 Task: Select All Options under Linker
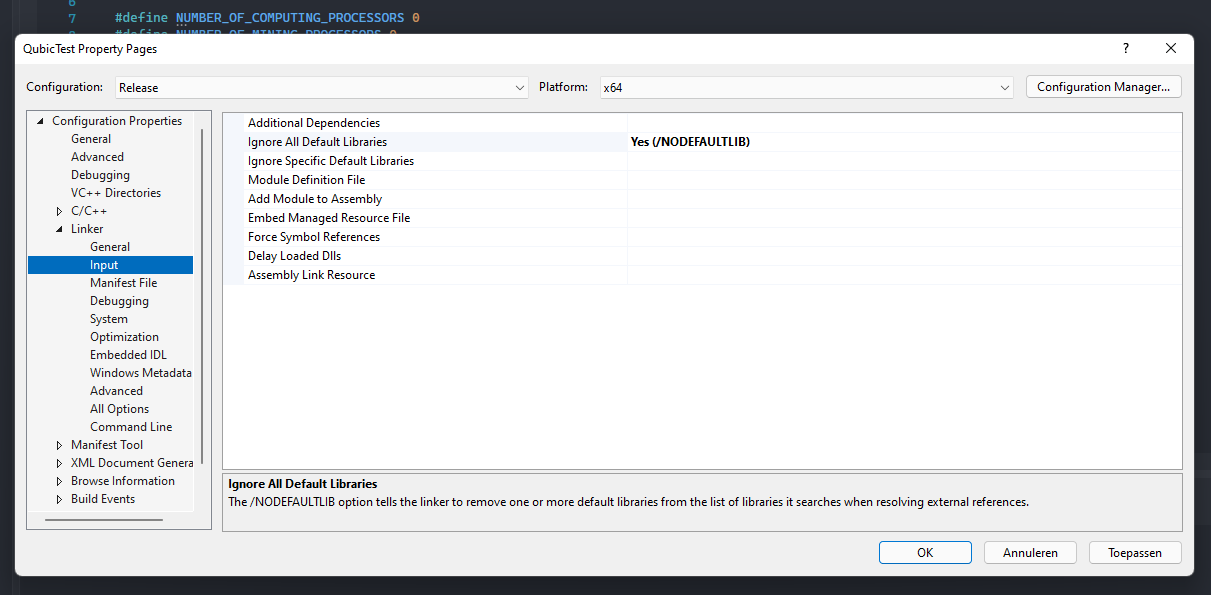[x=119, y=409]
